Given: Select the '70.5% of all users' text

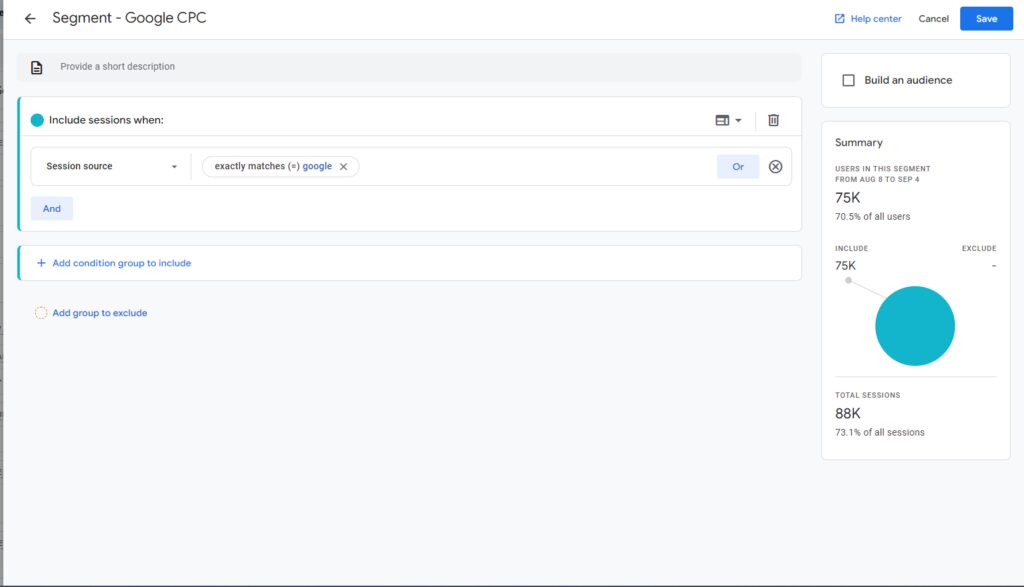Looking at the screenshot, I should click(x=872, y=217).
